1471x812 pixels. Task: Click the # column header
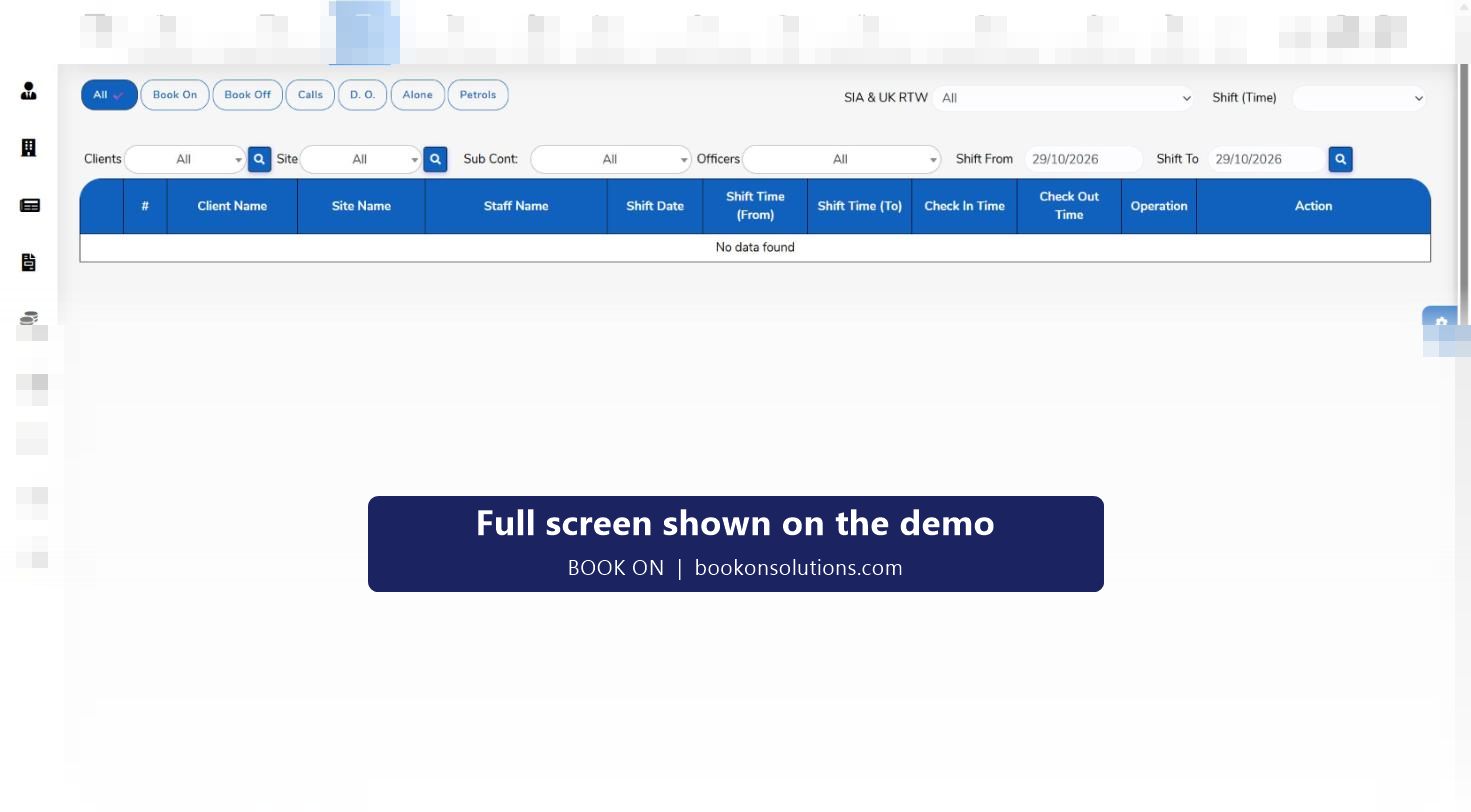pos(145,206)
